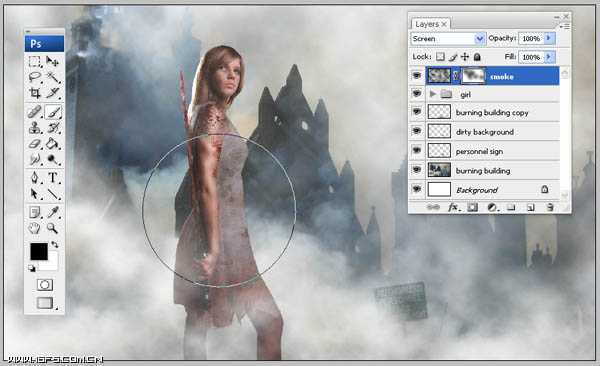
Task: Hide the dirty background layer
Action: (x=417, y=131)
